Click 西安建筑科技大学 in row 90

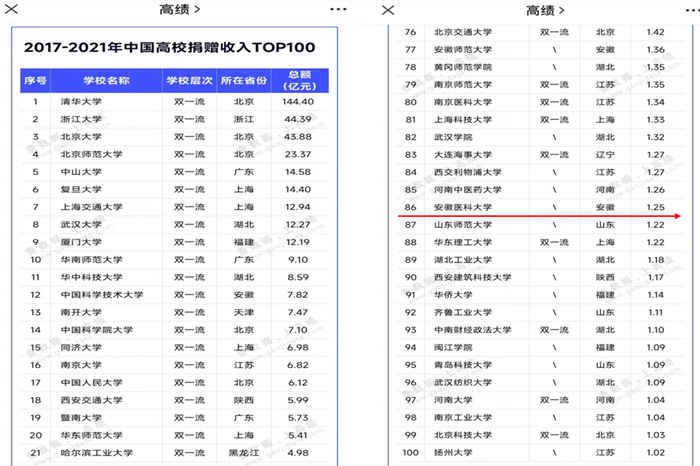click(x=473, y=277)
